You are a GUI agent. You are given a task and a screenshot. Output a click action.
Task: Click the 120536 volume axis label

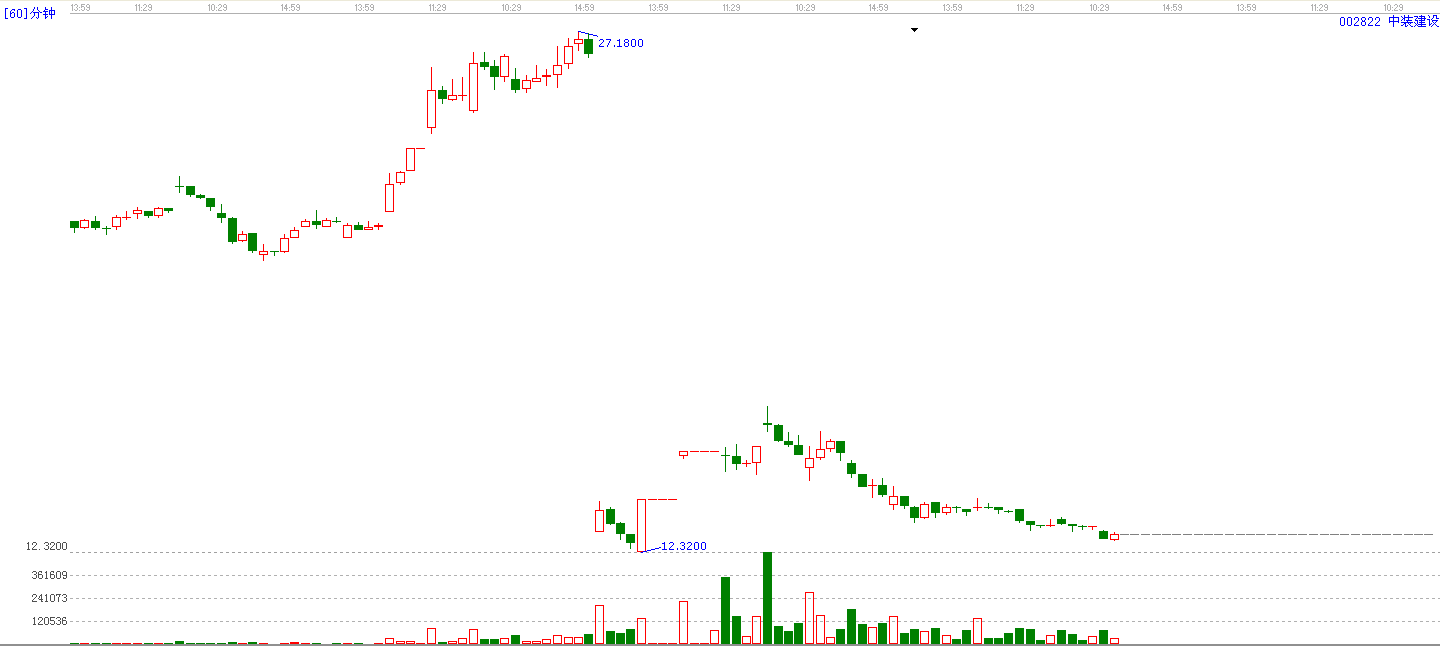click(x=48, y=621)
